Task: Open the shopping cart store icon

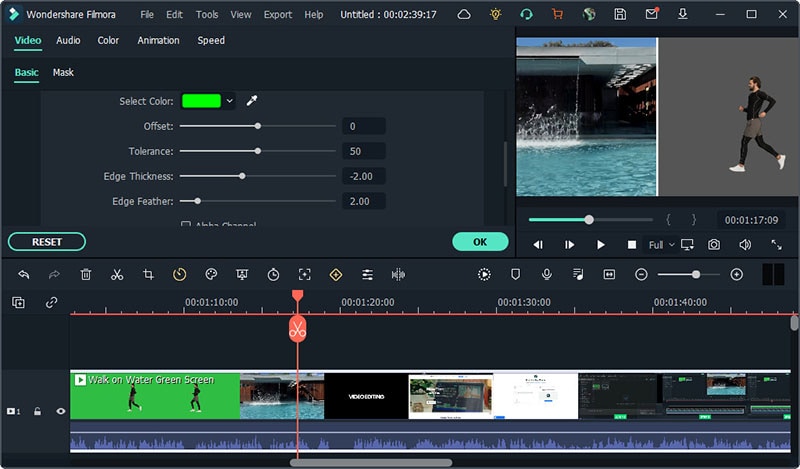Action: (557, 14)
